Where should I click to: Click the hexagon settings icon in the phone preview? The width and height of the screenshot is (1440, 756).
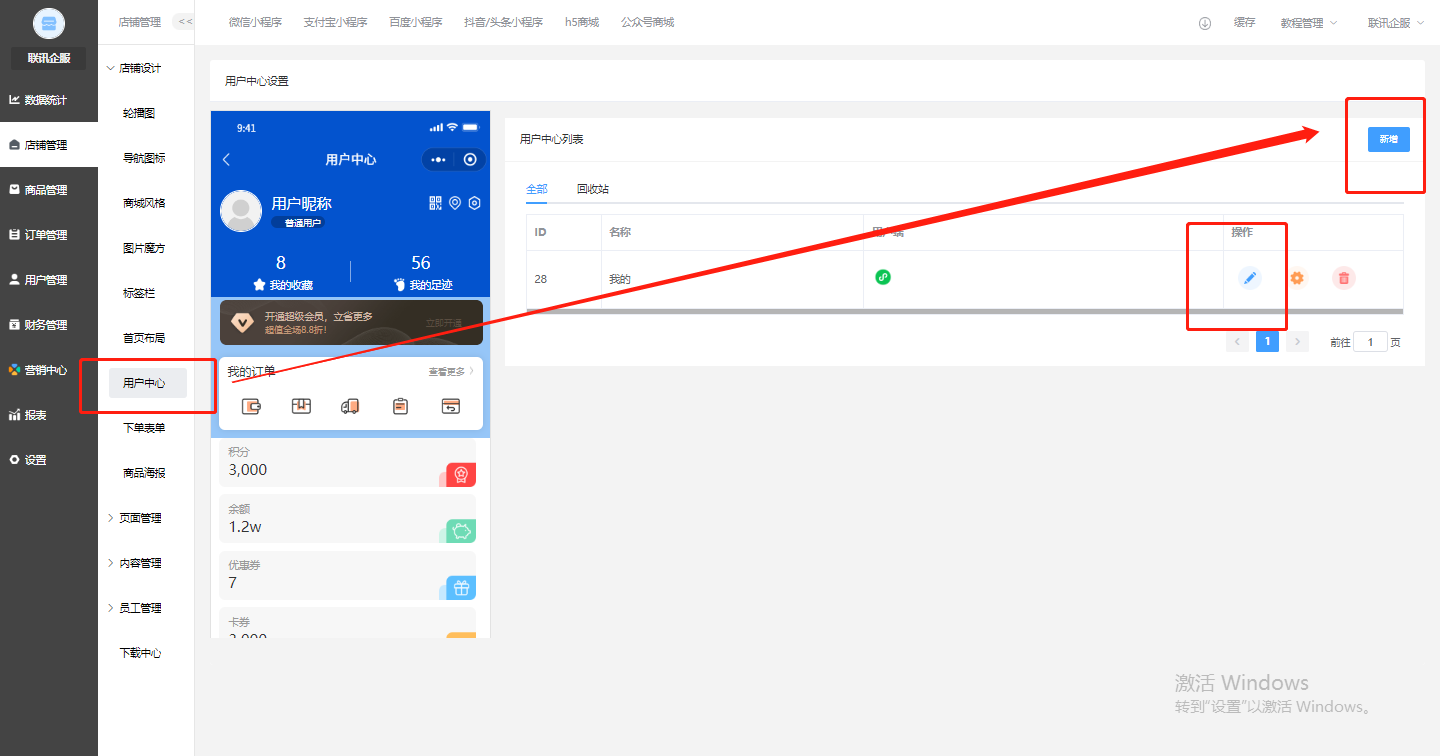[x=474, y=203]
